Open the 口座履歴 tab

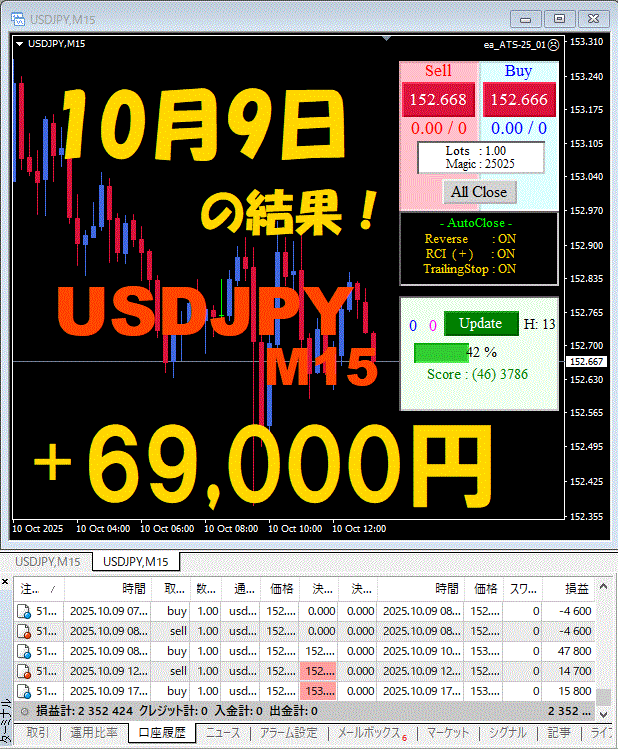[x=162, y=733]
